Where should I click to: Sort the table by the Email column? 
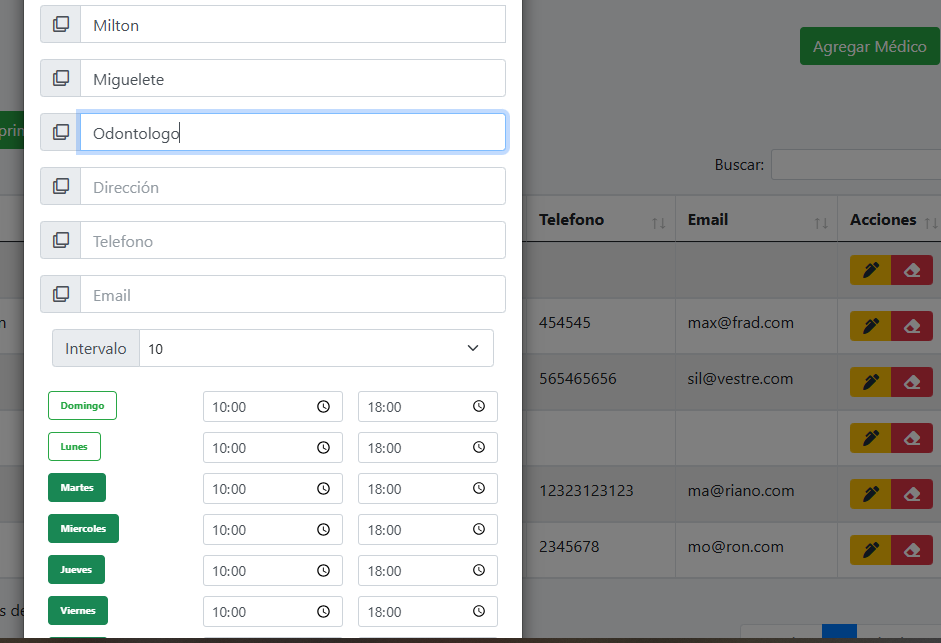708,220
